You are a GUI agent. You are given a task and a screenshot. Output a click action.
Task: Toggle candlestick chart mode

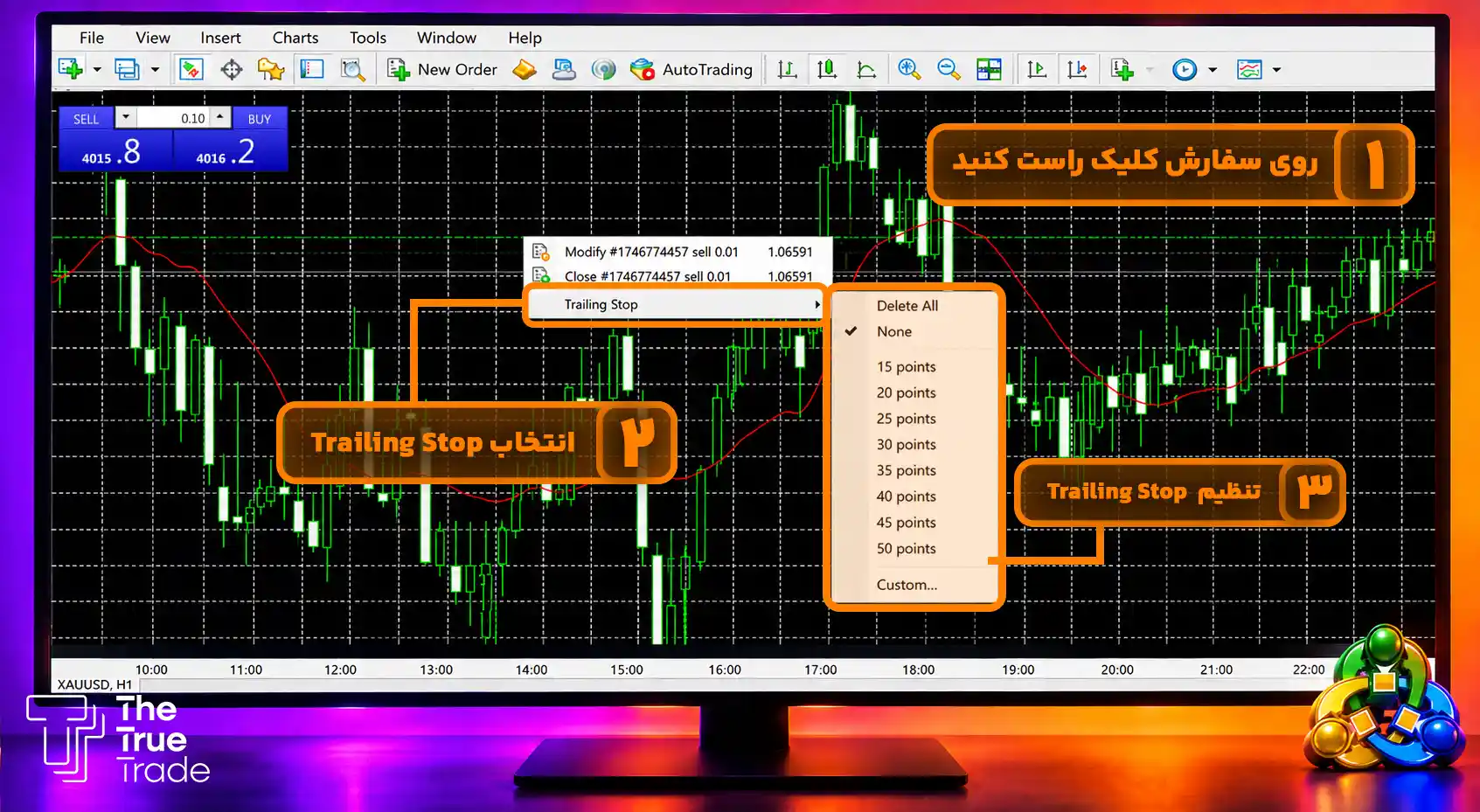click(826, 69)
